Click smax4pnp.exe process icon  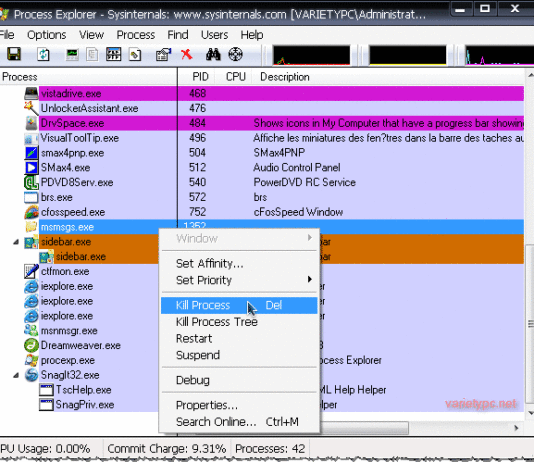tap(31, 153)
